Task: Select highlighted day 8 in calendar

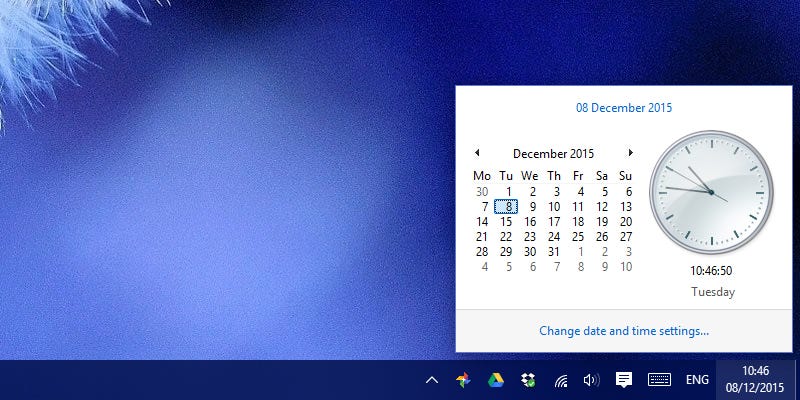Action: point(506,207)
